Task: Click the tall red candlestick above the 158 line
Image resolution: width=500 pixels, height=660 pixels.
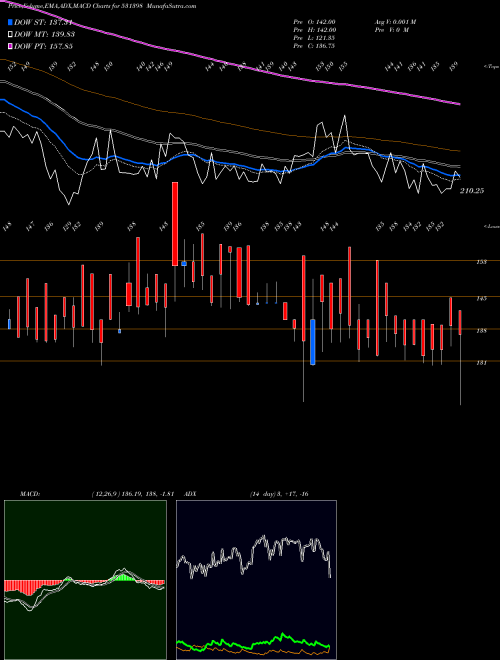Action: click(175, 224)
